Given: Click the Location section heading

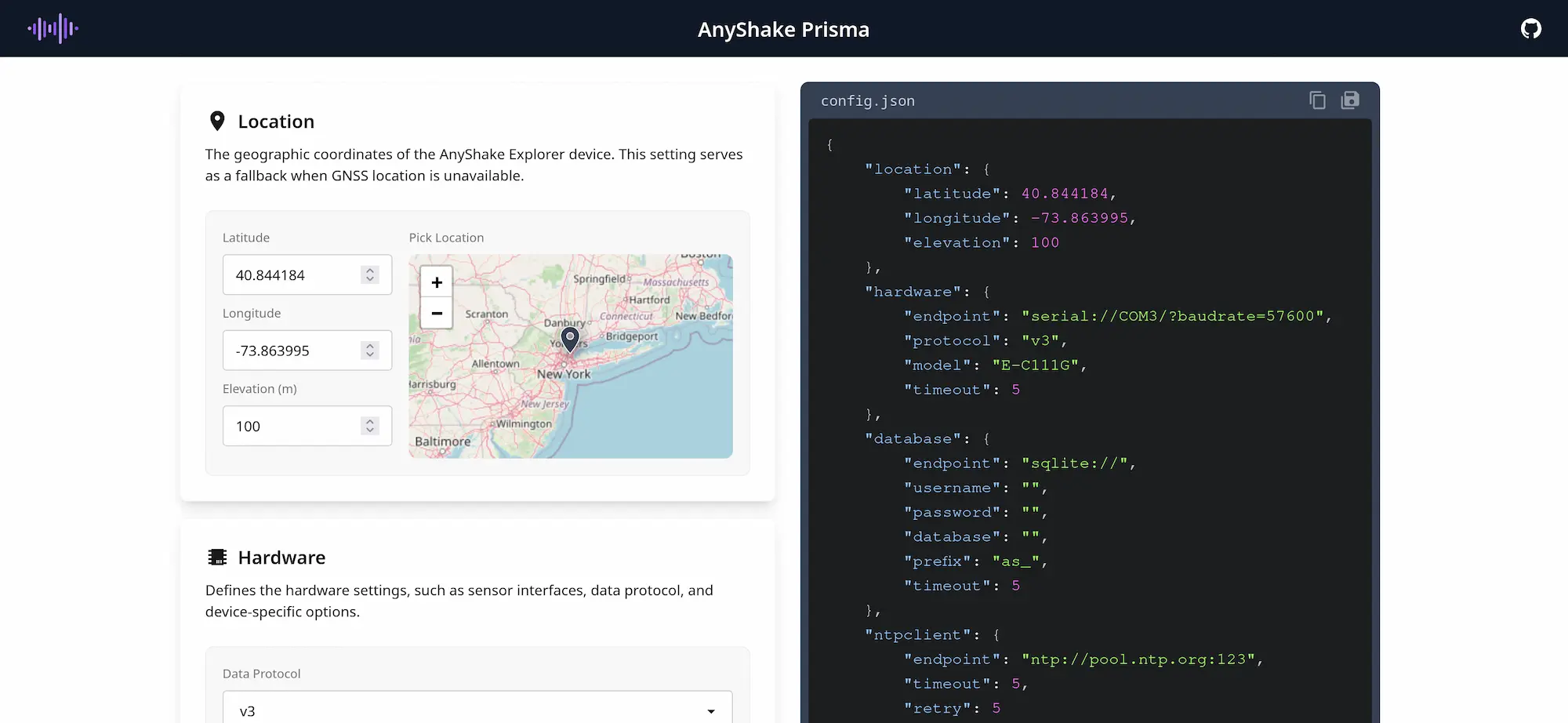Looking at the screenshot, I should (x=276, y=122).
